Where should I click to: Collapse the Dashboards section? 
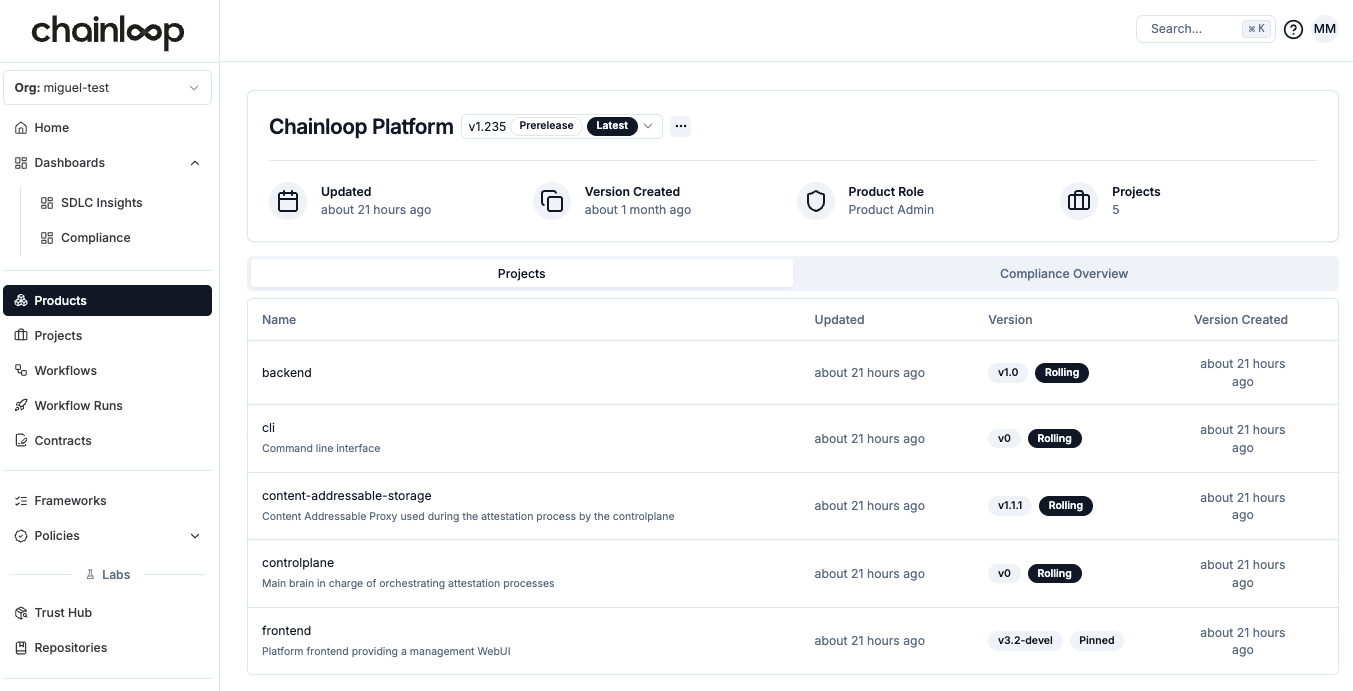pyautogui.click(x=195, y=162)
